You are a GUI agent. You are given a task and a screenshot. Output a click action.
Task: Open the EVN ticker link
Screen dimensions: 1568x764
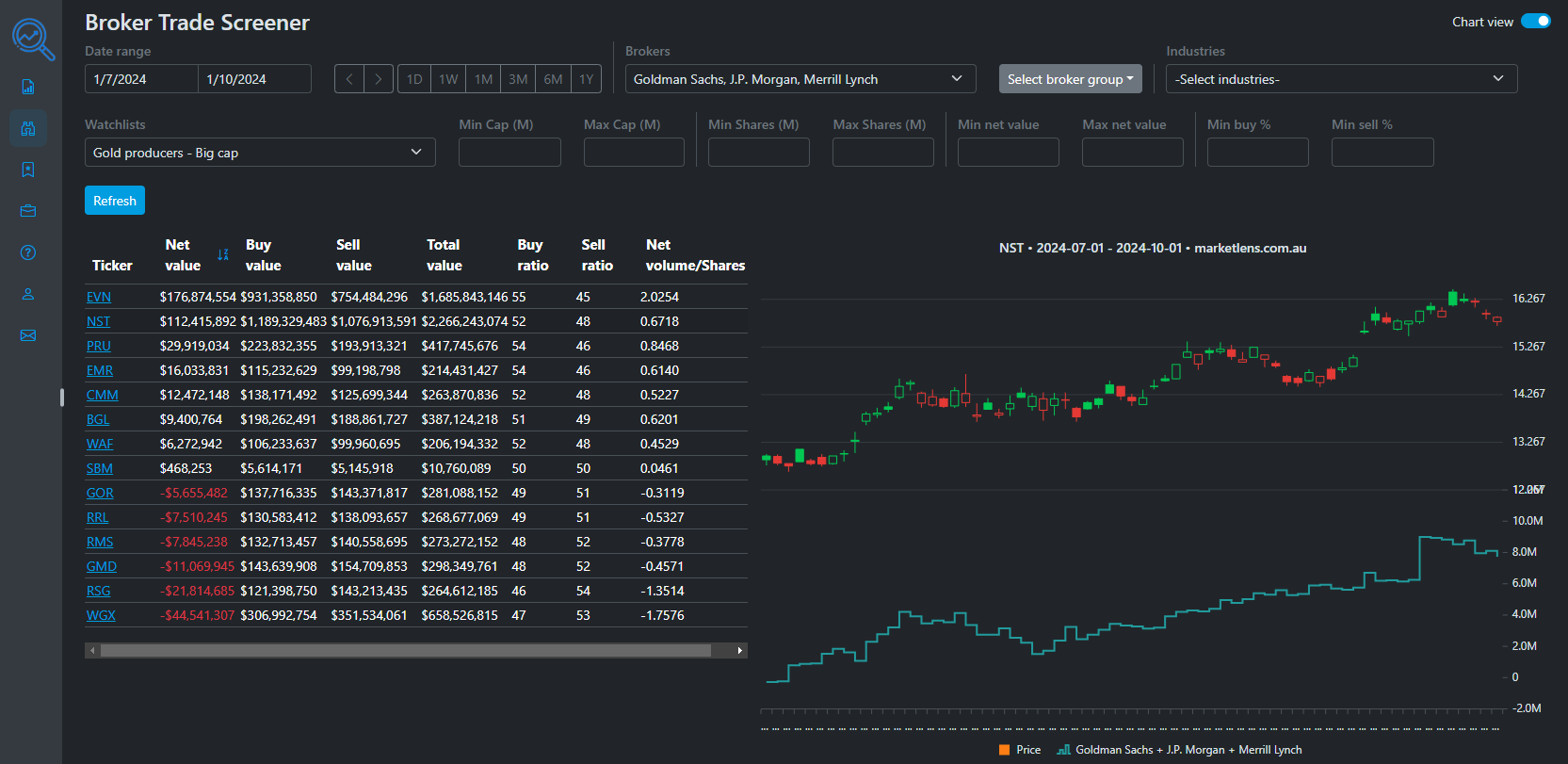pos(99,297)
